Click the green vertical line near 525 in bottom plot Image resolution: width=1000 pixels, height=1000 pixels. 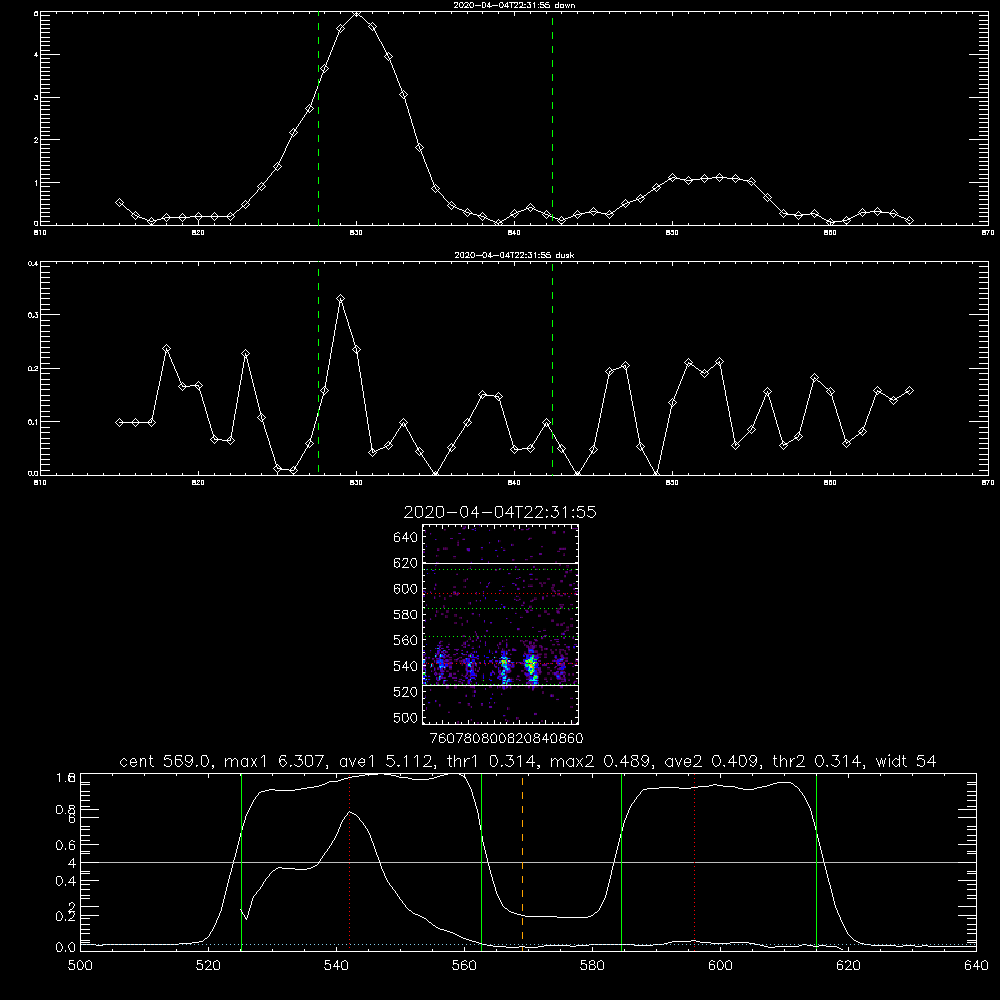[x=241, y=861]
